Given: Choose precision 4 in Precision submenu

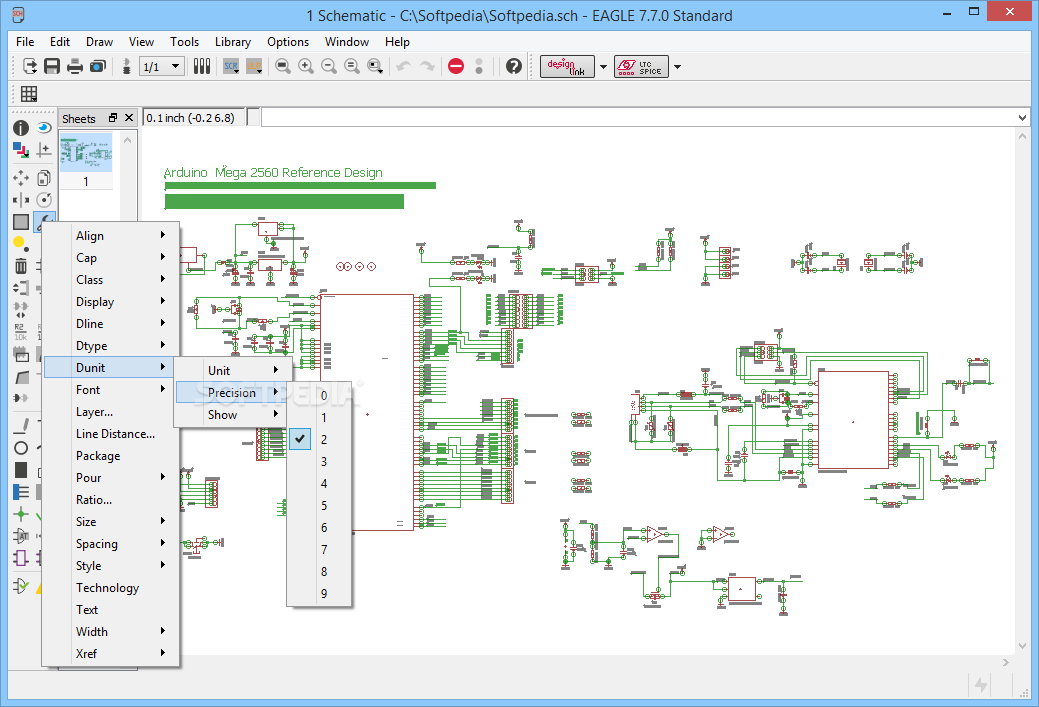Looking at the screenshot, I should [319, 483].
